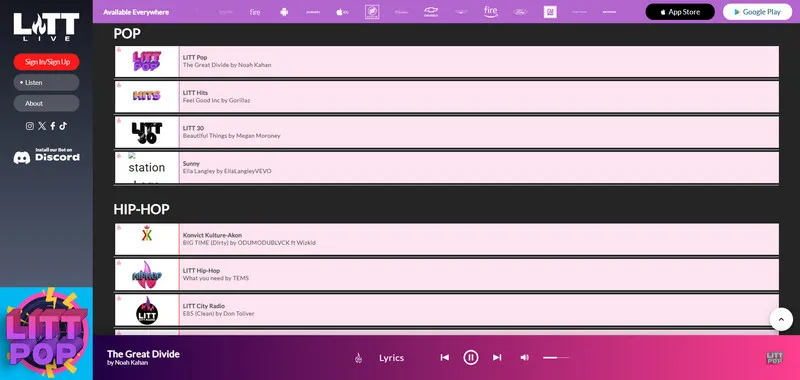Screen dimensions: 800x380
Task: Select 'Beautiful Things by Megan Moroney' text
Action: [x=232, y=136]
